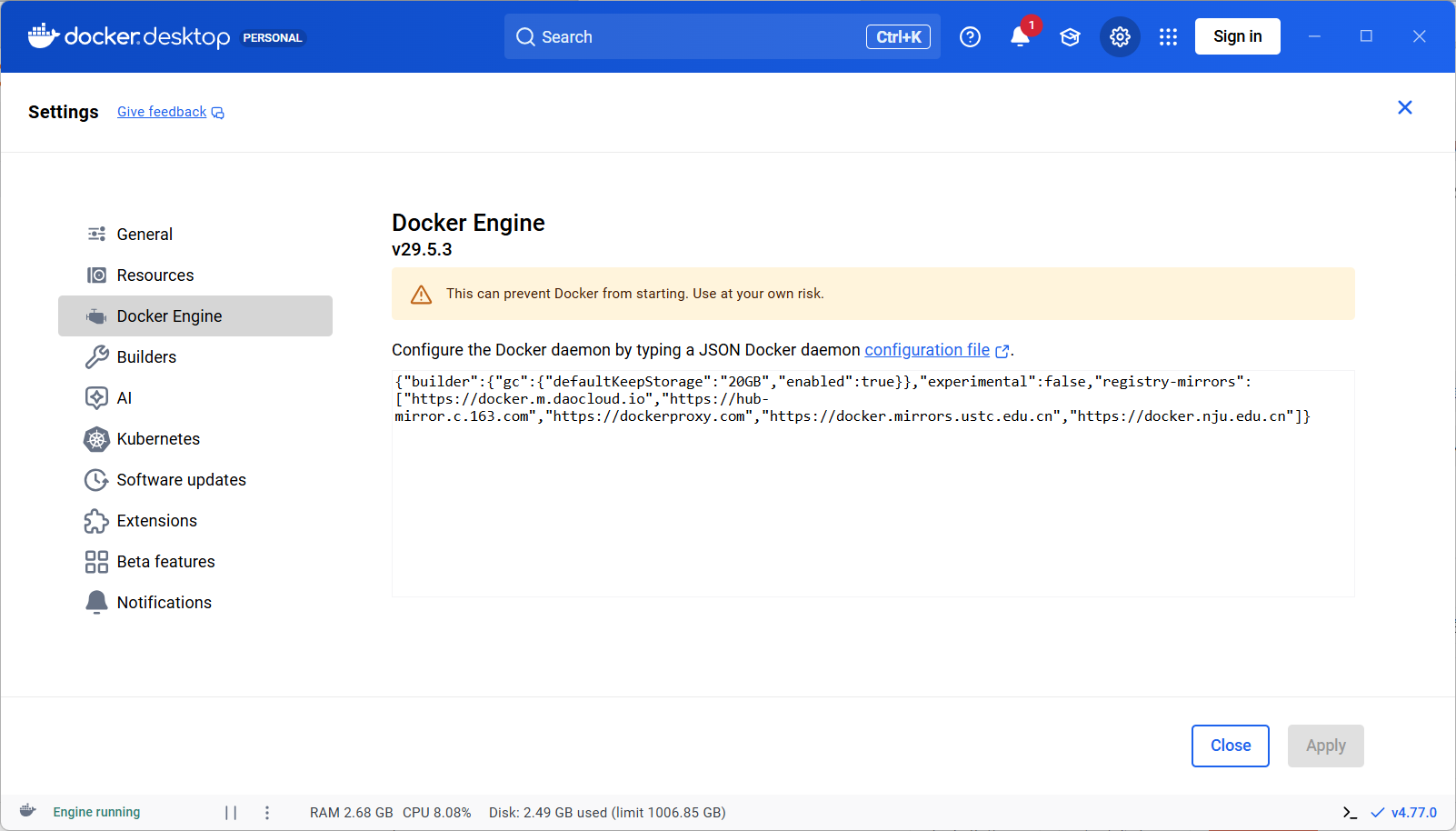Image resolution: width=1456 pixels, height=831 pixels.
Task: Click the Builders wrench icon
Action: click(96, 356)
